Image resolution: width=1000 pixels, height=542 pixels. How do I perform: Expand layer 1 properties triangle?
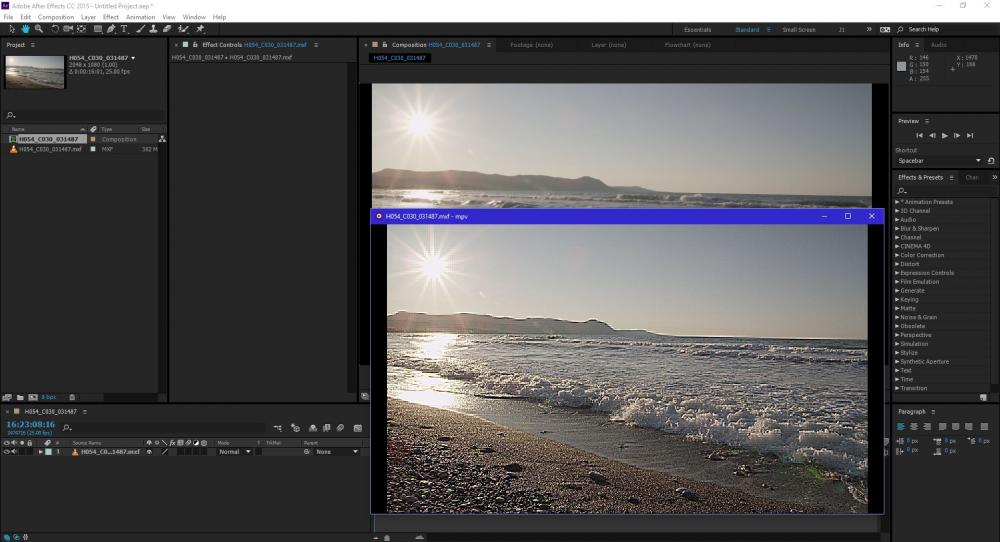click(41, 452)
